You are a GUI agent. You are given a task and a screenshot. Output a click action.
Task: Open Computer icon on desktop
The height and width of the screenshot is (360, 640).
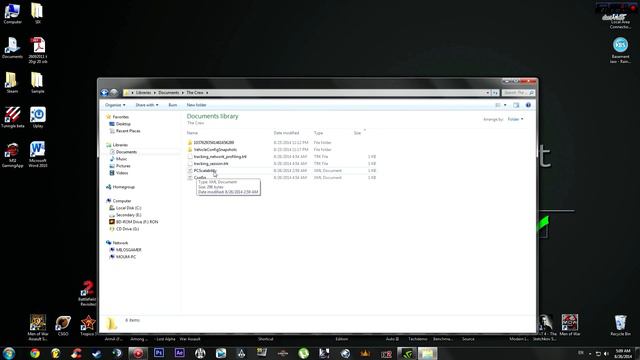pyautogui.click(x=12, y=13)
